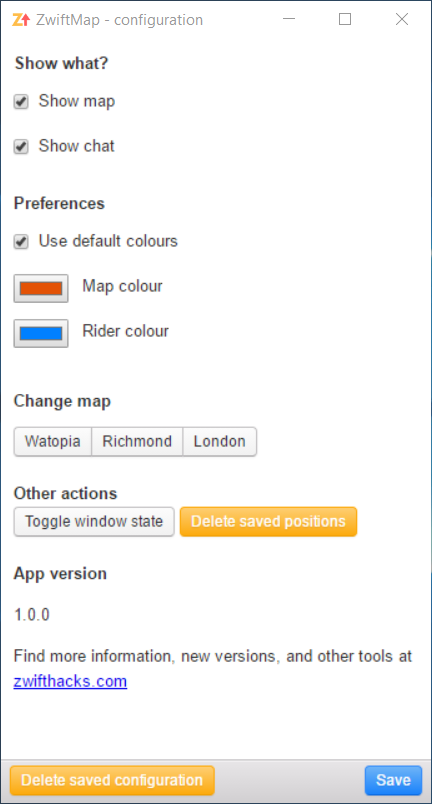Save the configuration
The height and width of the screenshot is (804, 432).
394,780
